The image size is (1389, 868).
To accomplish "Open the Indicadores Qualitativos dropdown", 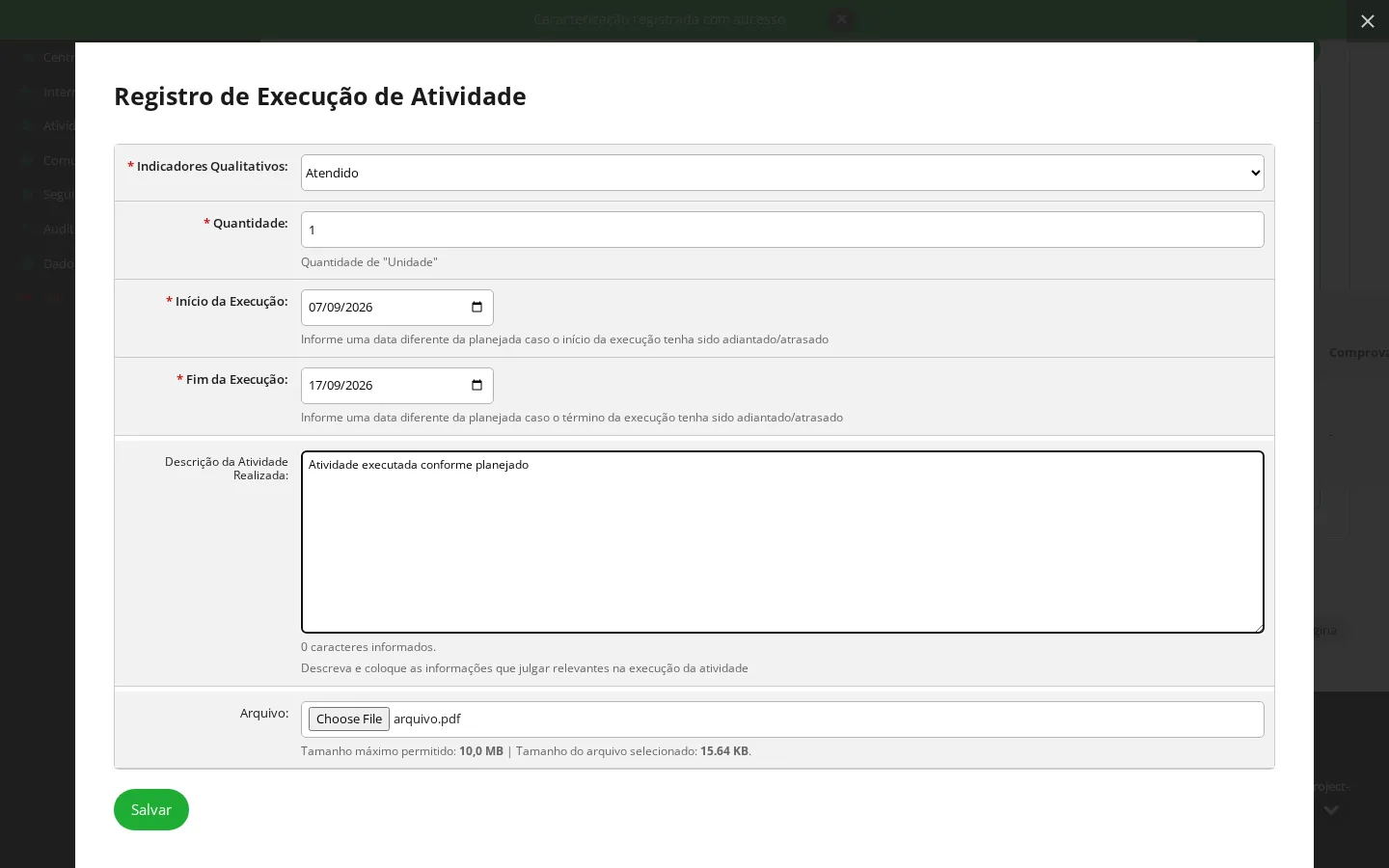I will tap(782, 173).
